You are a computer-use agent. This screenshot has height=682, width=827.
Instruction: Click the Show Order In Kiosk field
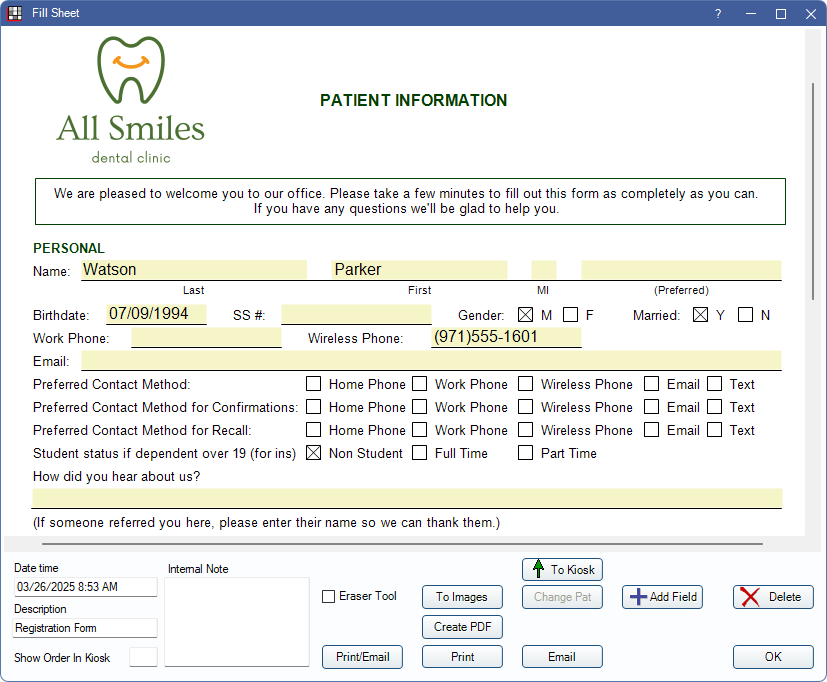[x=144, y=657]
